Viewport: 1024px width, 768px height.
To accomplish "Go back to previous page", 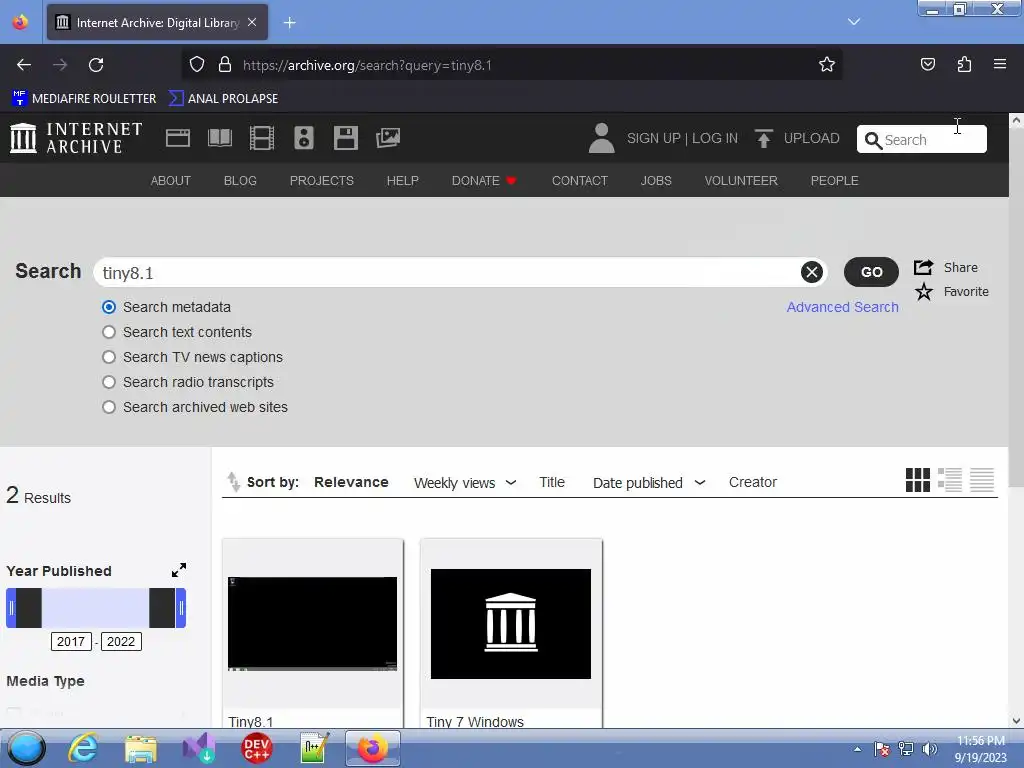I will (24, 65).
